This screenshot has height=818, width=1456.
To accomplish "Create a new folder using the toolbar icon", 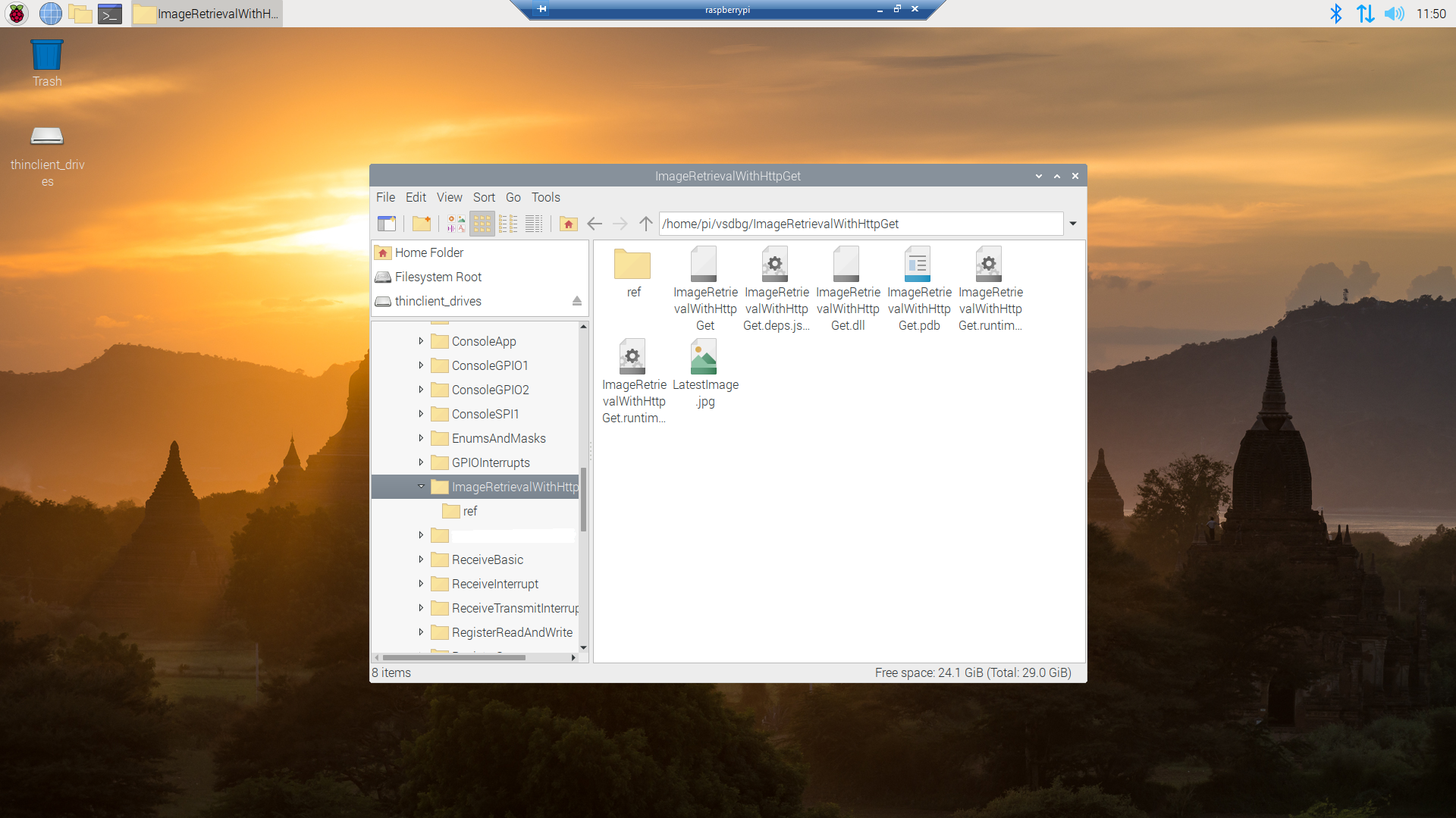I will [422, 224].
